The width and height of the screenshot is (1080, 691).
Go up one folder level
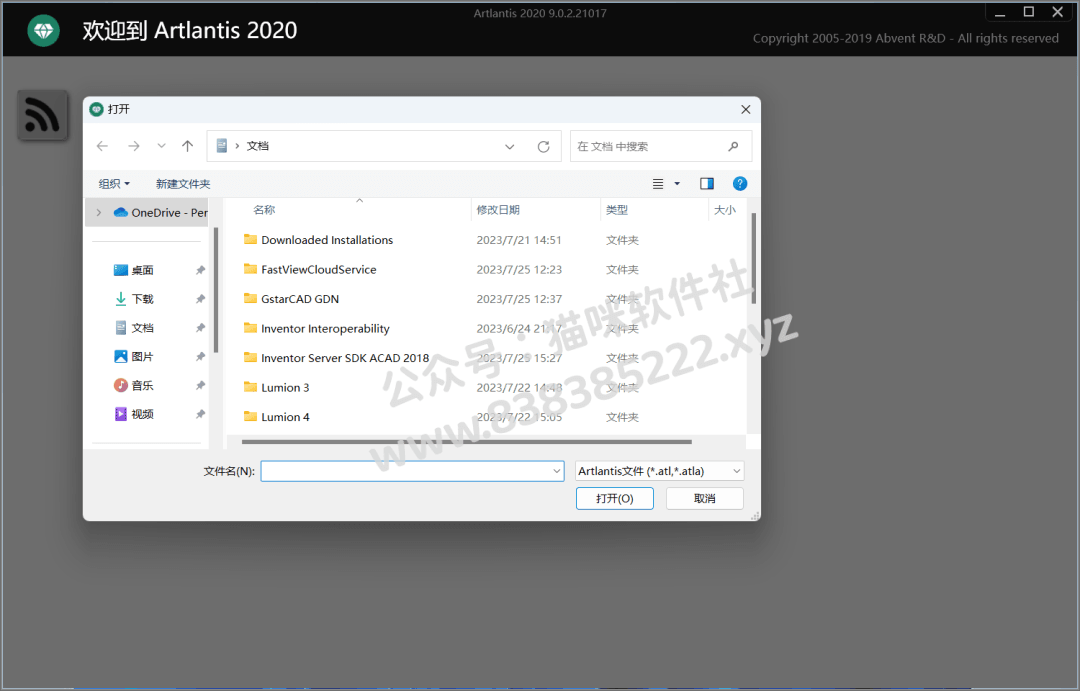click(x=187, y=146)
